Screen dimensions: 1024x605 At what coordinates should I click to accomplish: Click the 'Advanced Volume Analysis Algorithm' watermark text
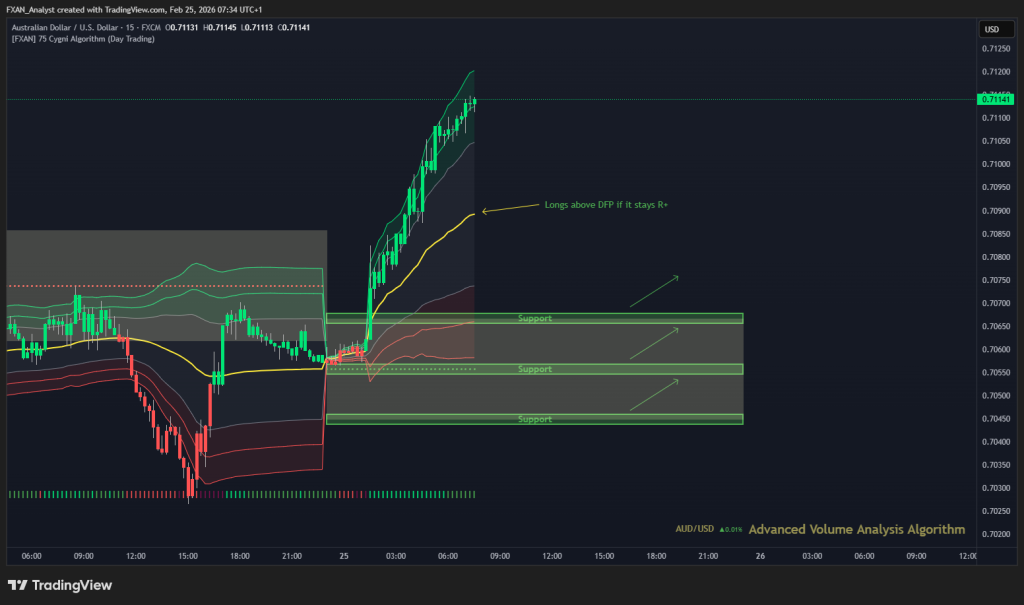856,529
